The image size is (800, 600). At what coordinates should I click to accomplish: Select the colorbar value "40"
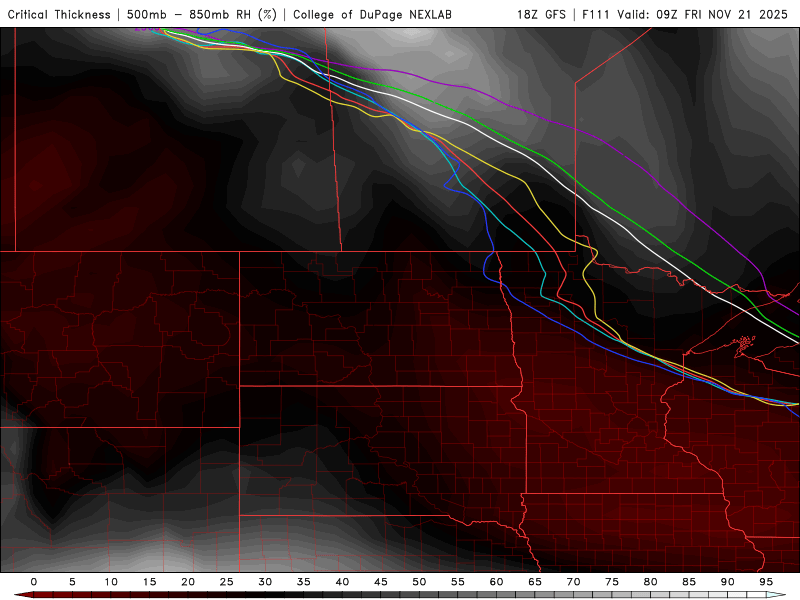[x=342, y=582]
